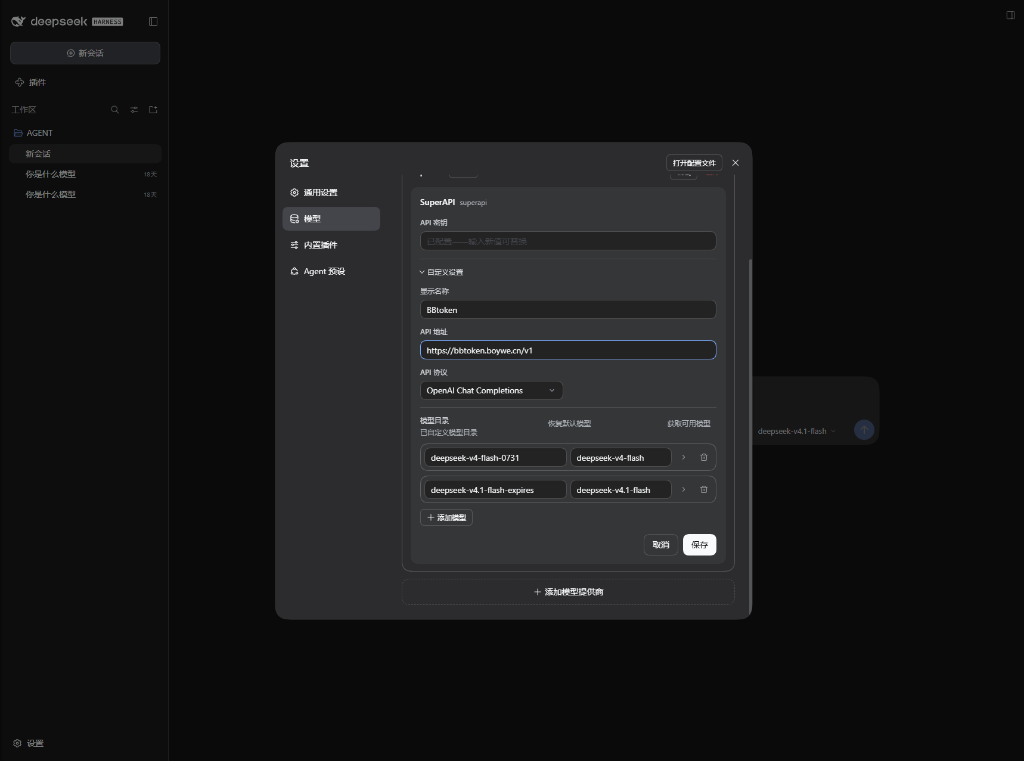1024x761 pixels.
Task: Switch to 模型 settings tab
Action: [331, 219]
